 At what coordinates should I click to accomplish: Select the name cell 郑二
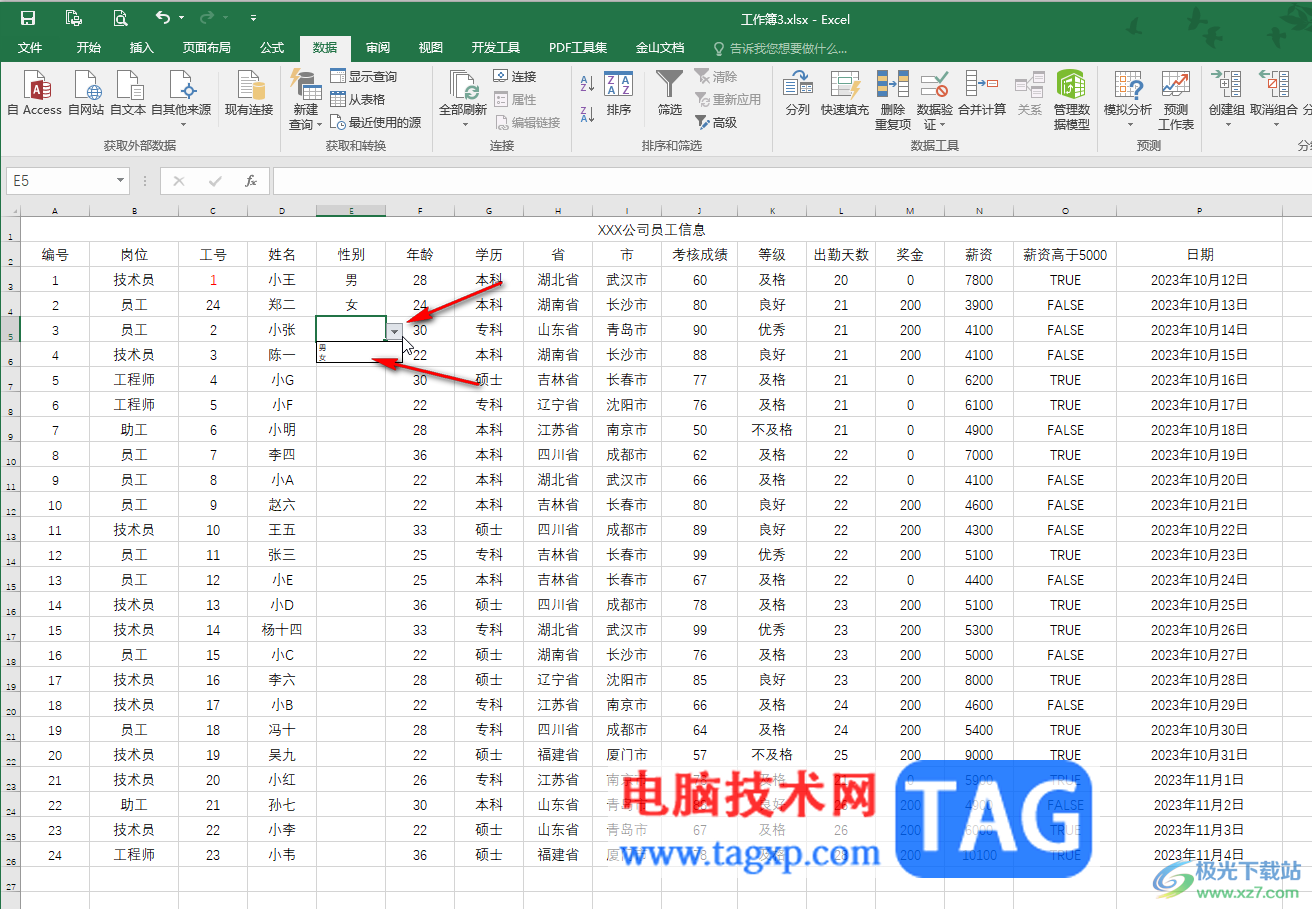tap(282, 305)
